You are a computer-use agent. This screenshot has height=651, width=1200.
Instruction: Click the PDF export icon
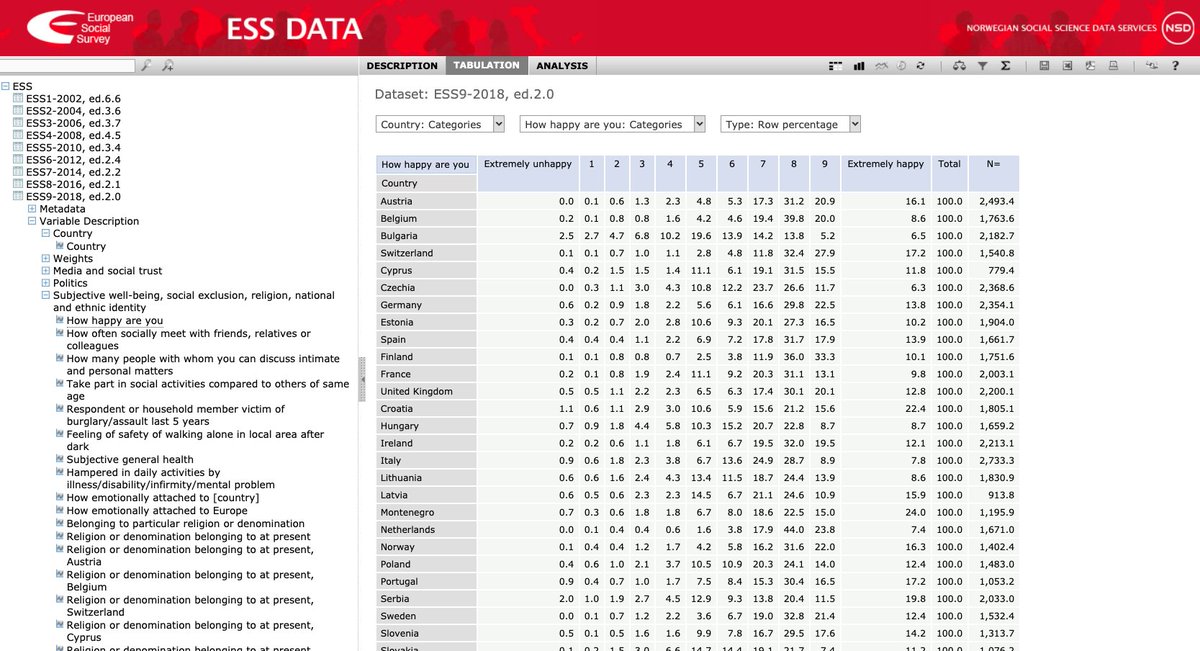pyautogui.click(x=1090, y=66)
